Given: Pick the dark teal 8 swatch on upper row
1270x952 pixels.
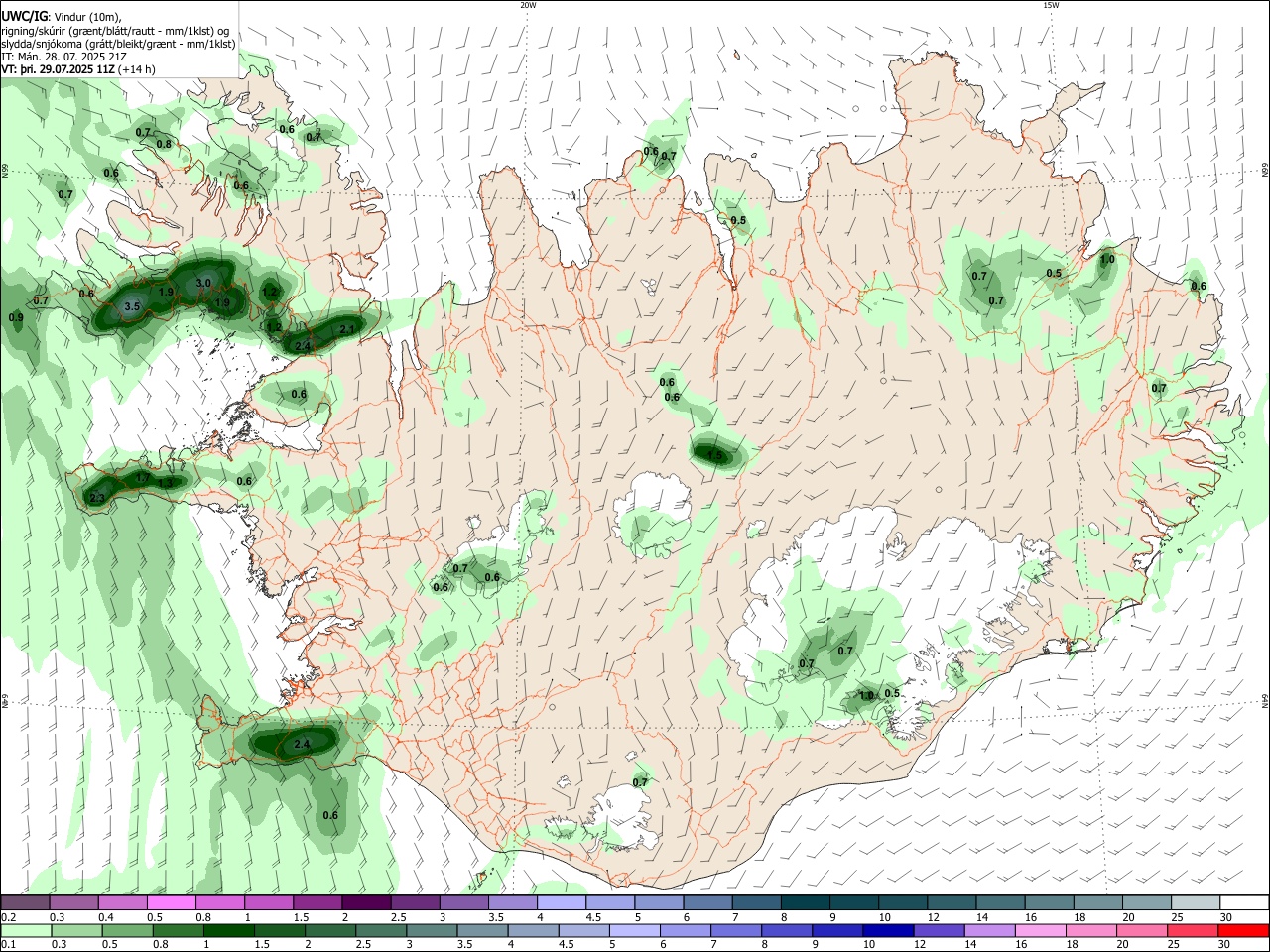Looking at the screenshot, I should (x=805, y=903).
